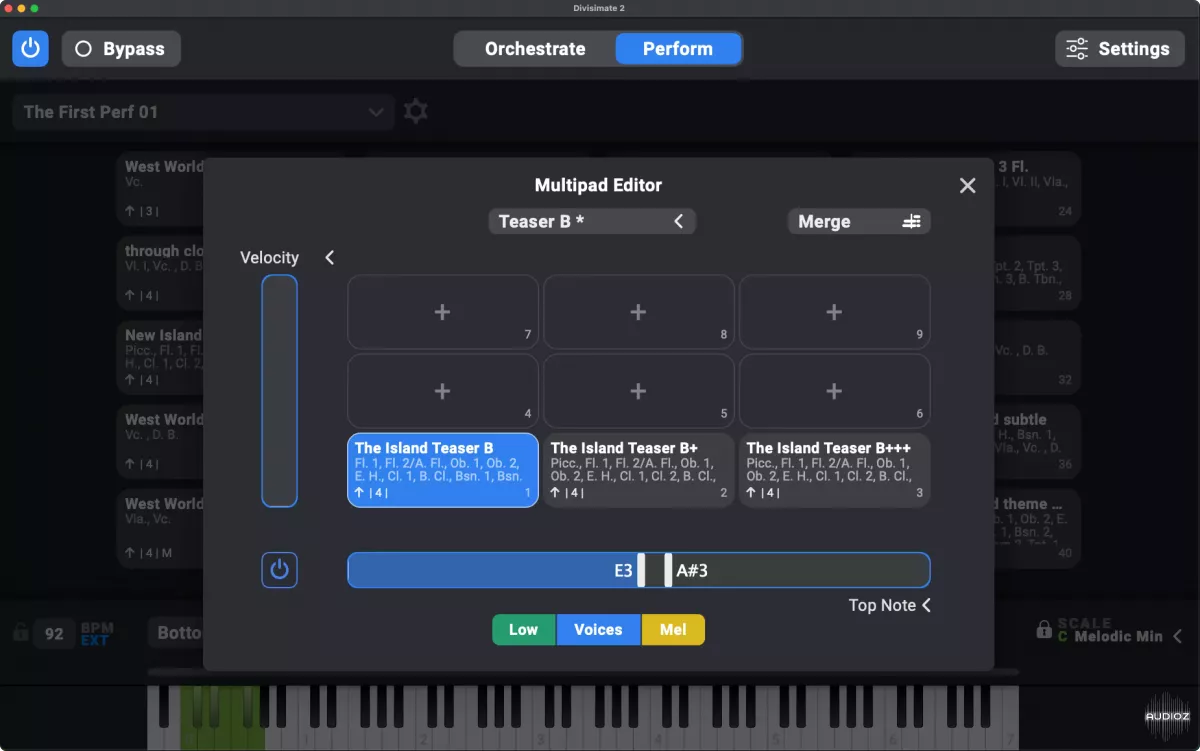Click the gear icon beside the preset name

point(416,111)
